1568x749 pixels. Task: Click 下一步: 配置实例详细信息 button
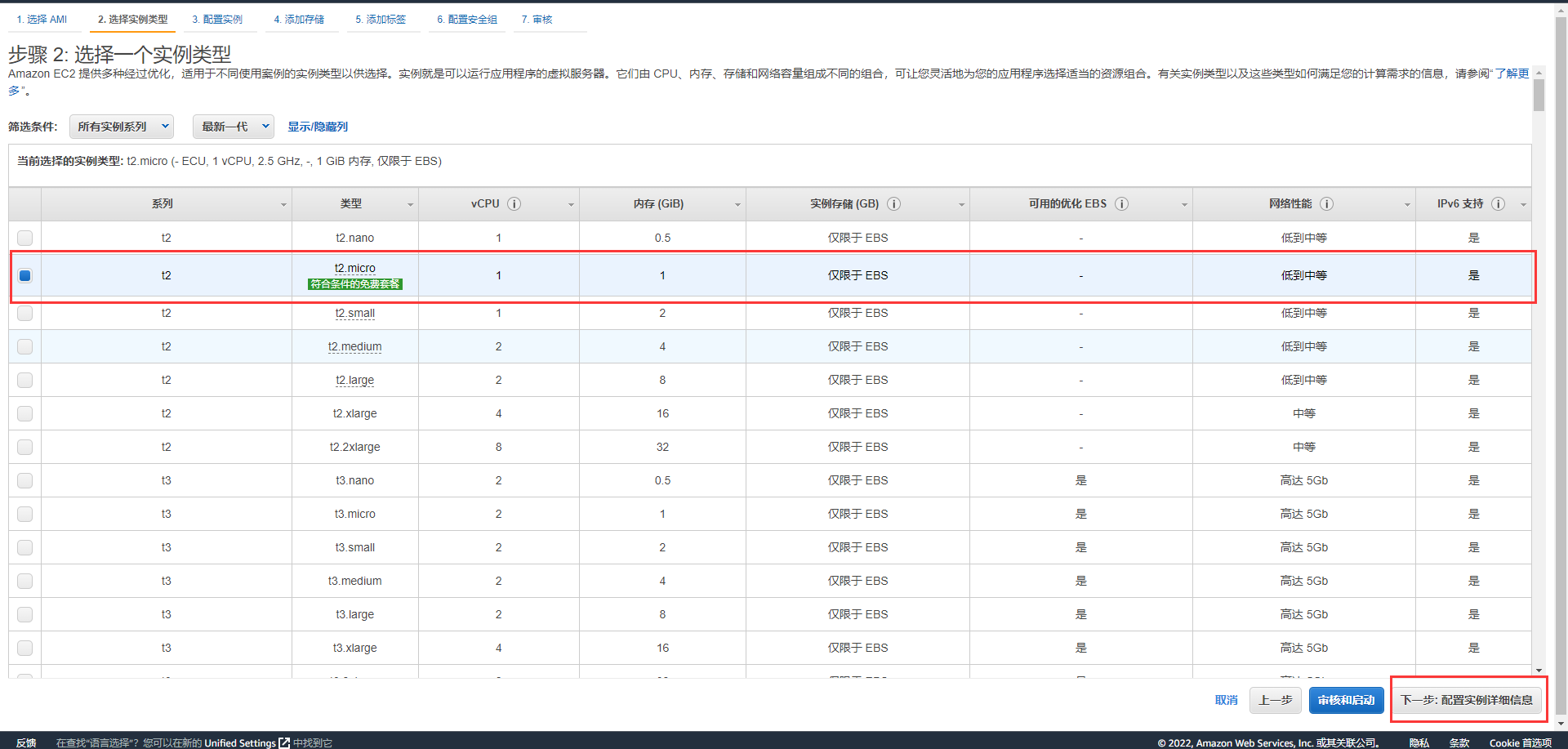coord(1467,700)
